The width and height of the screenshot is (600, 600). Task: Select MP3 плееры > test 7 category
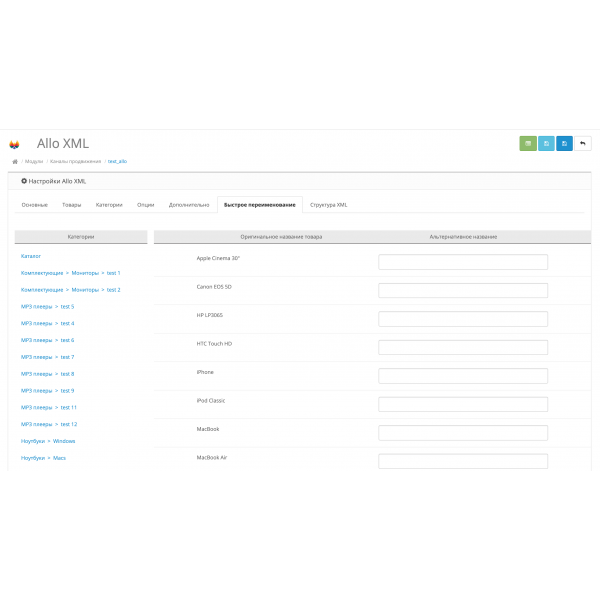pyautogui.click(x=47, y=357)
